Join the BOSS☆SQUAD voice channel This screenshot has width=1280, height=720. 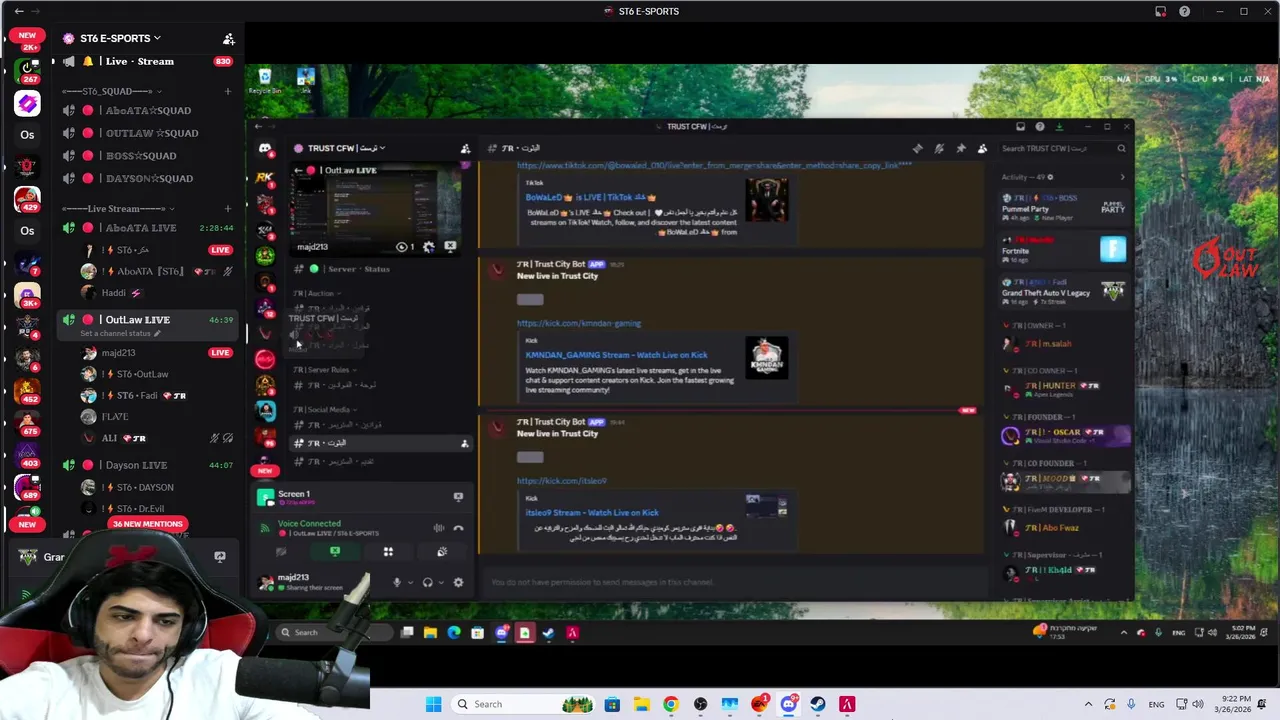pos(148,156)
